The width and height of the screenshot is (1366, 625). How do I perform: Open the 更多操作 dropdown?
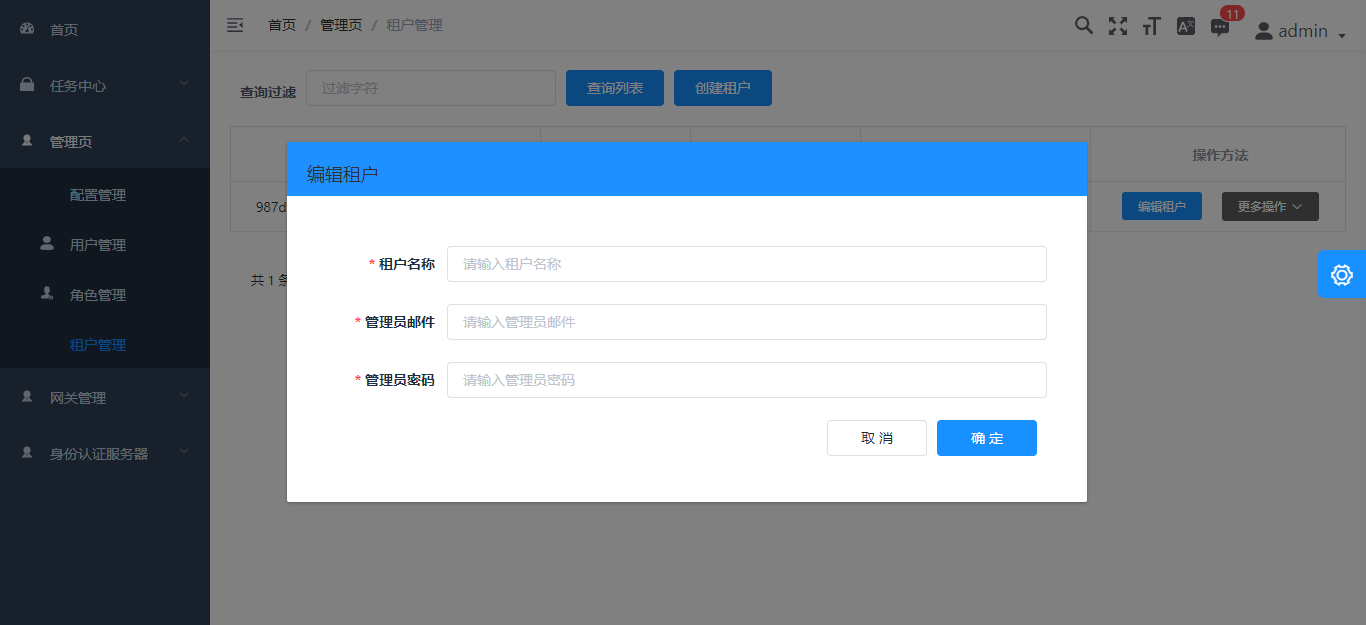click(x=1269, y=206)
